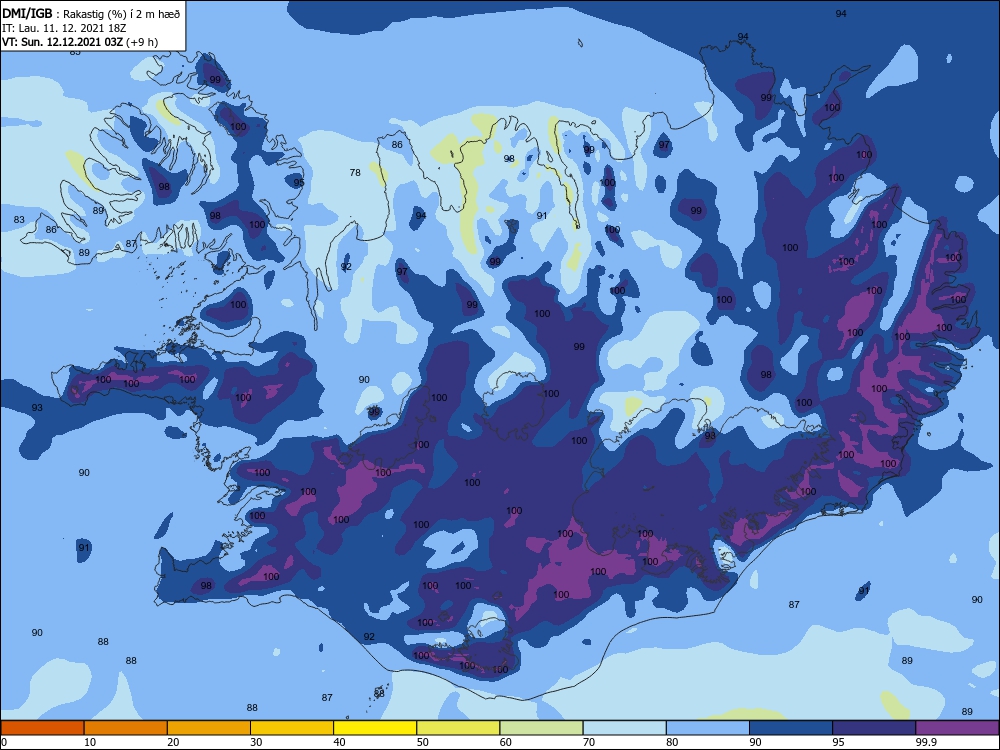
Task: Click the '30' legend scale label
Action: tap(256, 742)
